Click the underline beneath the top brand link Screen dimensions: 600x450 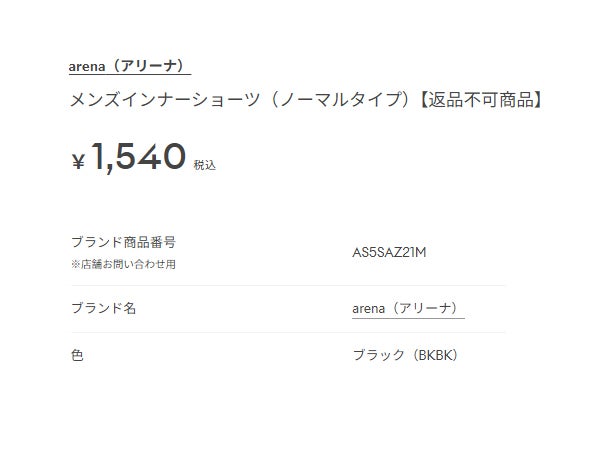[129, 75]
